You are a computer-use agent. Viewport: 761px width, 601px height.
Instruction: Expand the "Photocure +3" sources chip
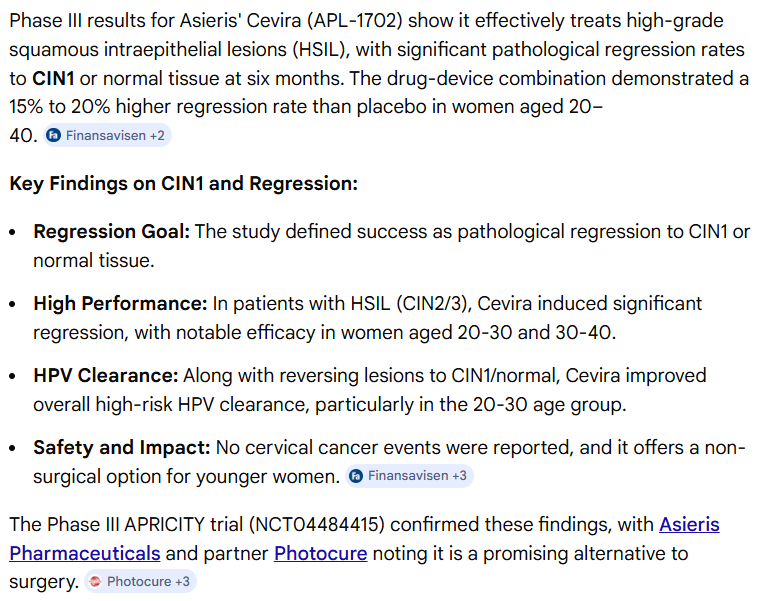pyautogui.click(x=148, y=581)
